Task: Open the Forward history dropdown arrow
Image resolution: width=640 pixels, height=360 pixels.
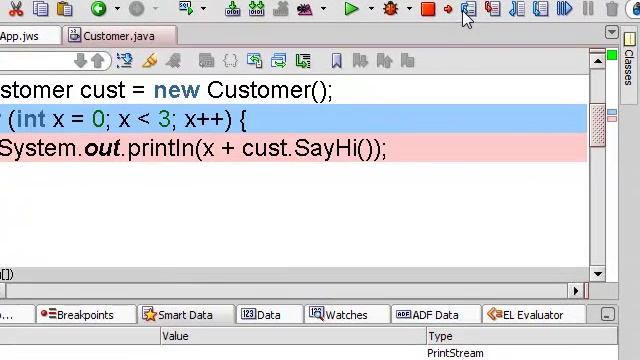Action: (x=156, y=9)
